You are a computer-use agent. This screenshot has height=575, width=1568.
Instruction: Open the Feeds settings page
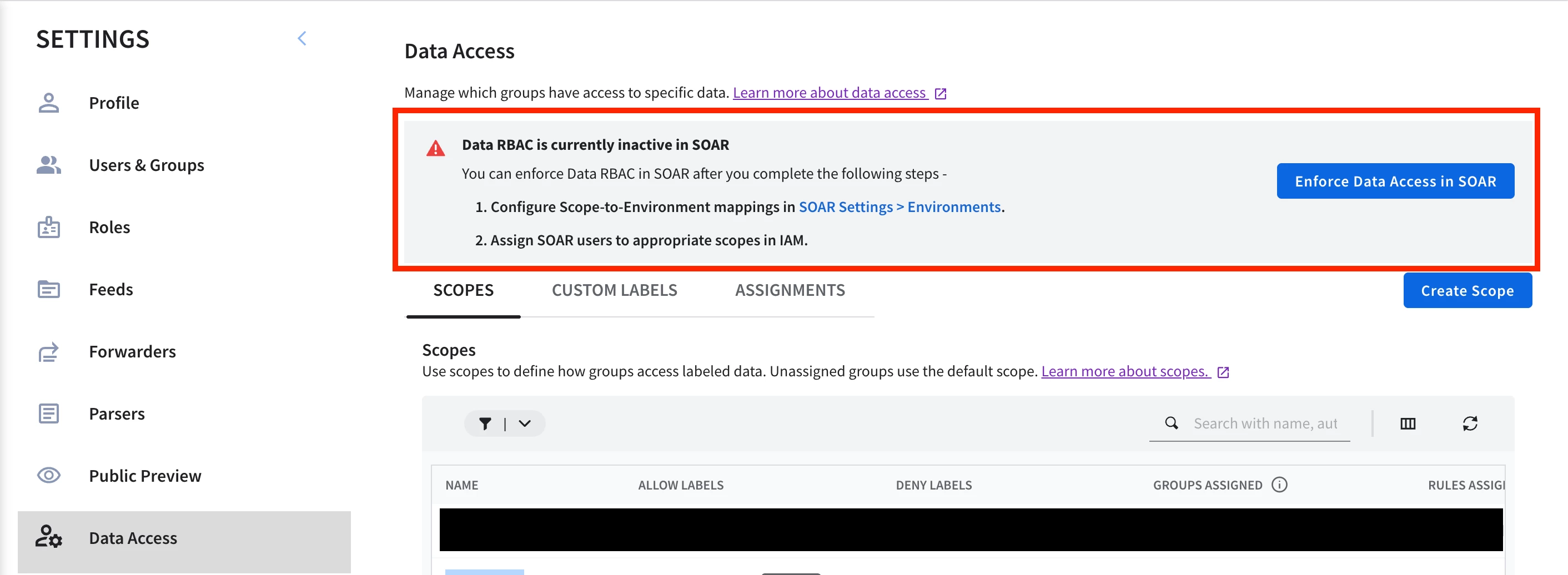tap(111, 289)
